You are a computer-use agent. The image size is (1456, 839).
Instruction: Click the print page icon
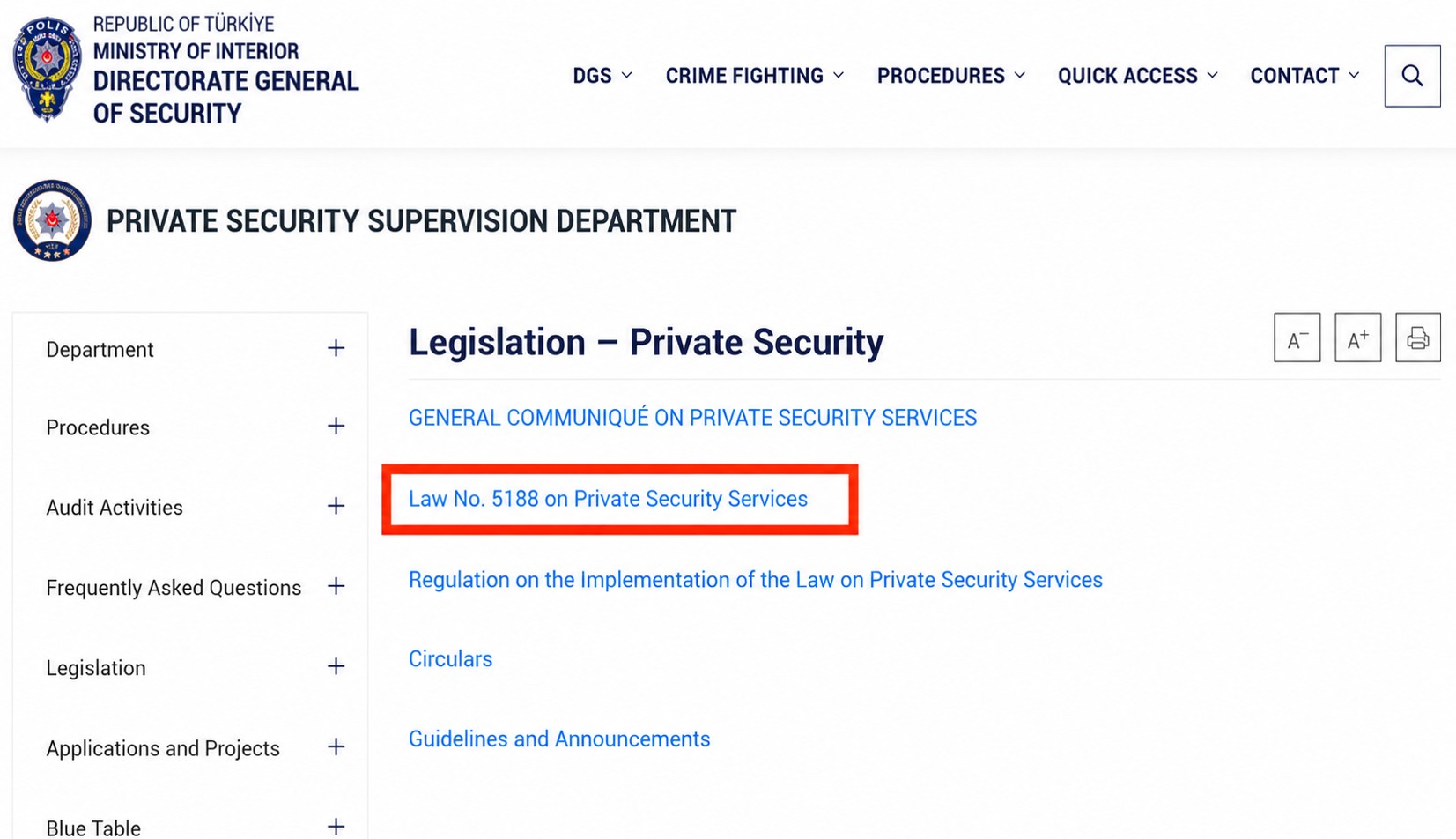[x=1417, y=338]
